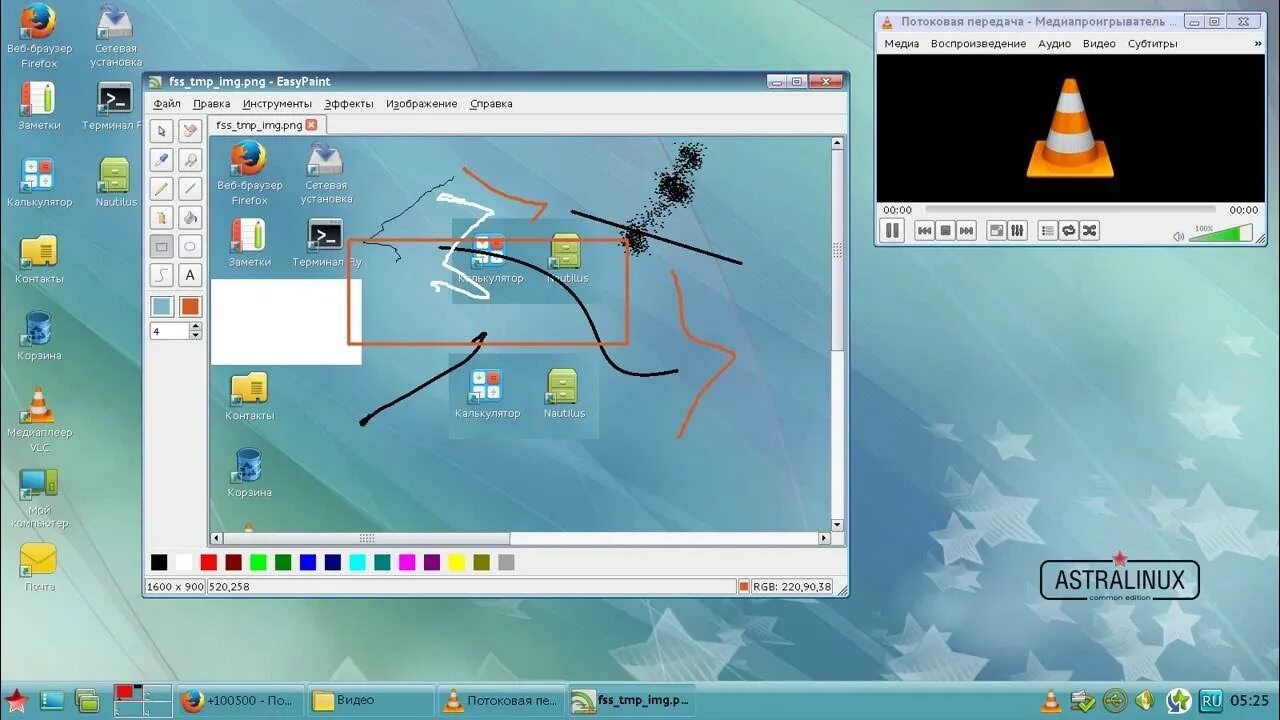Image resolution: width=1280 pixels, height=720 pixels.
Task: Pick the bright green palette color
Action: click(x=258, y=563)
